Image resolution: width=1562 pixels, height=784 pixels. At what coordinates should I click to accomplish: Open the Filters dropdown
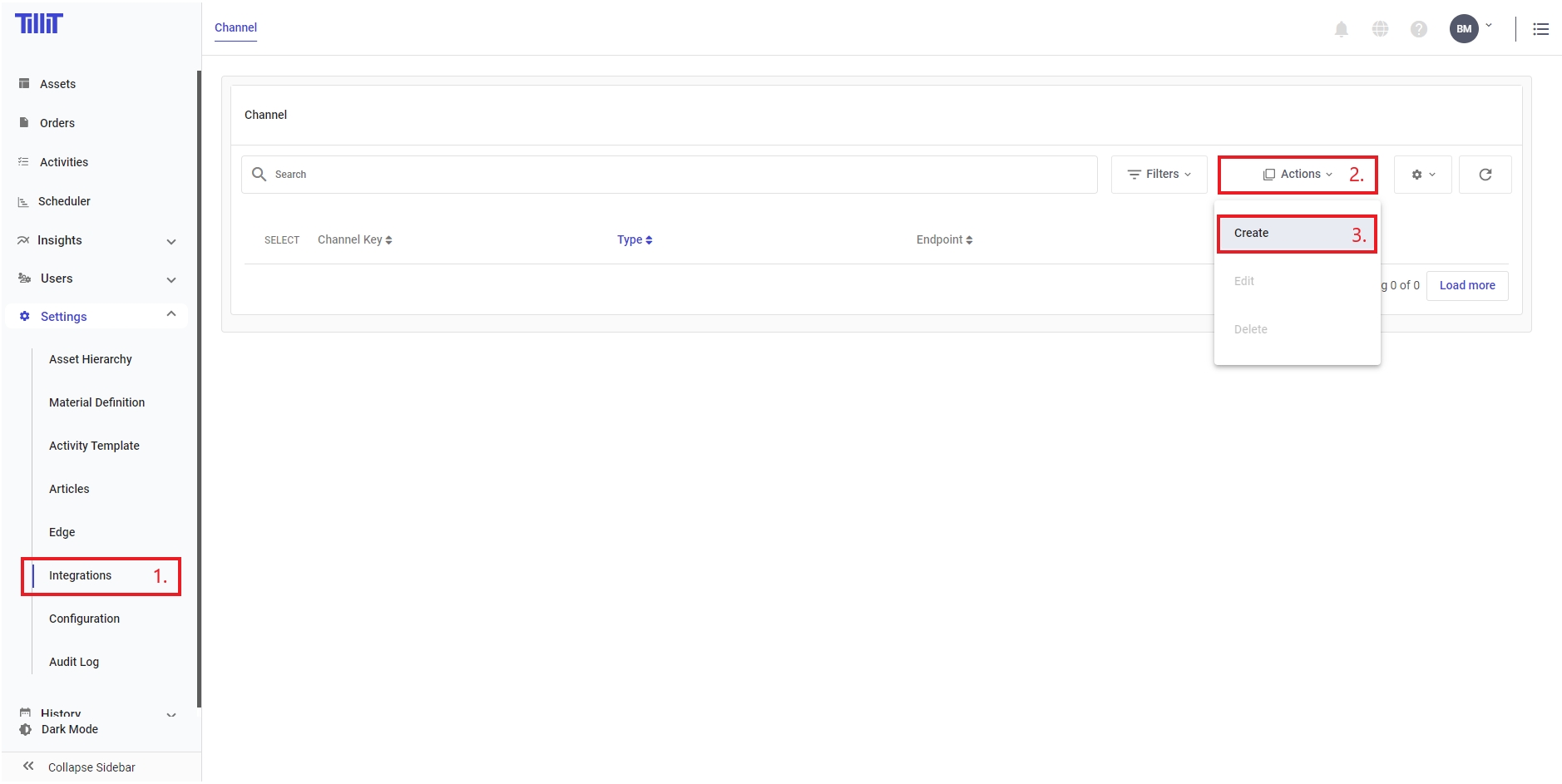pos(1159,175)
